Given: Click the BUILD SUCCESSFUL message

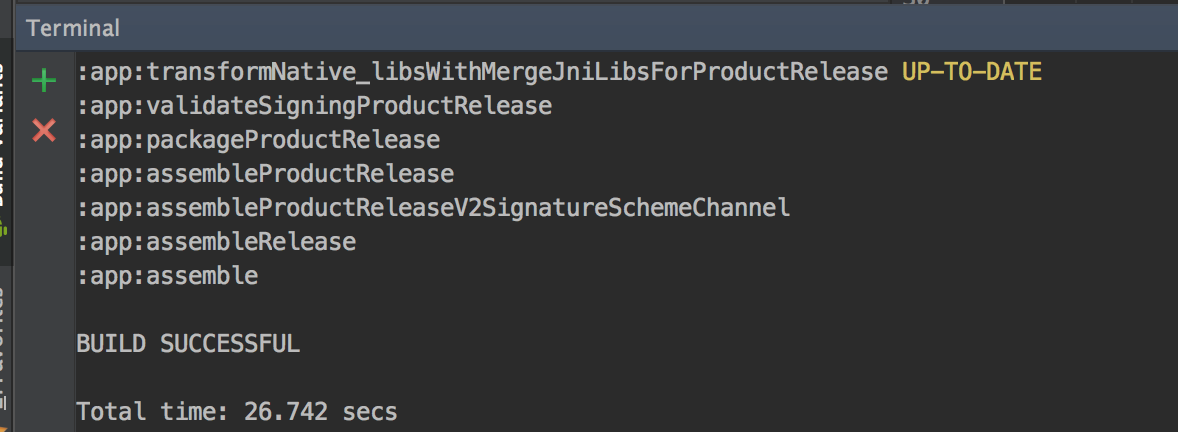Looking at the screenshot, I should pyautogui.click(x=188, y=344).
